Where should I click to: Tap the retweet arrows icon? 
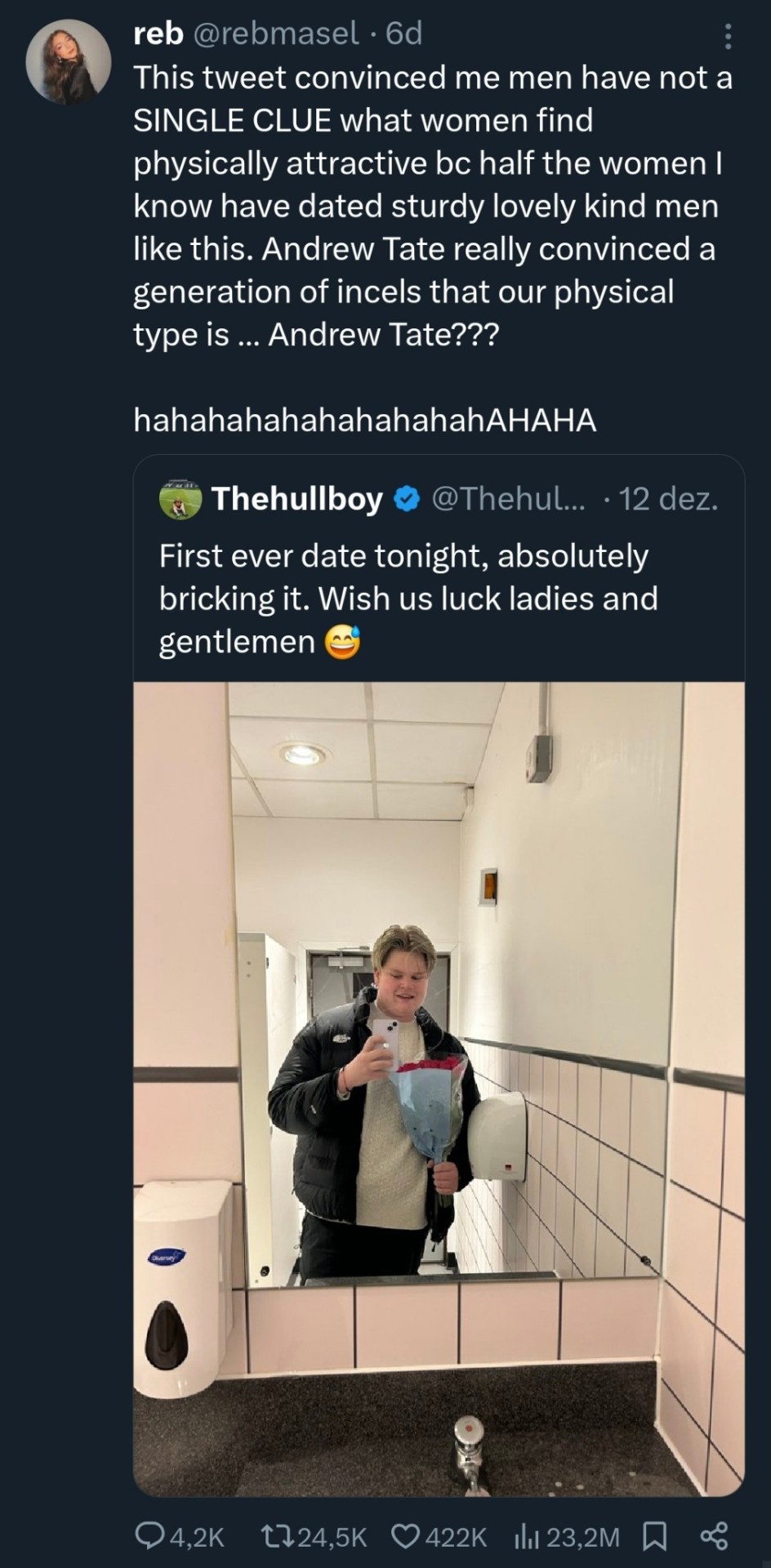[x=273, y=1537]
